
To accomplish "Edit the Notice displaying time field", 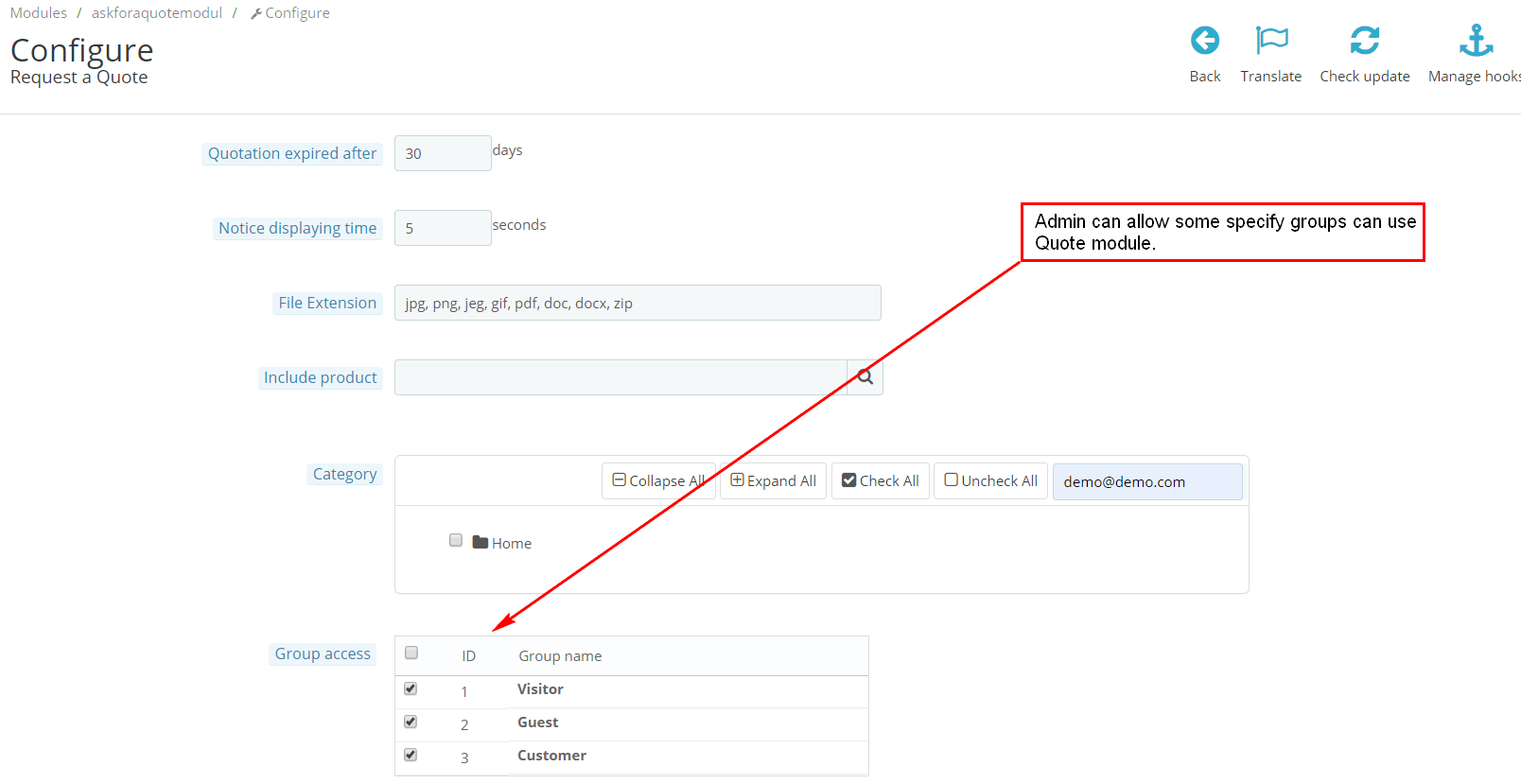I will [x=443, y=228].
